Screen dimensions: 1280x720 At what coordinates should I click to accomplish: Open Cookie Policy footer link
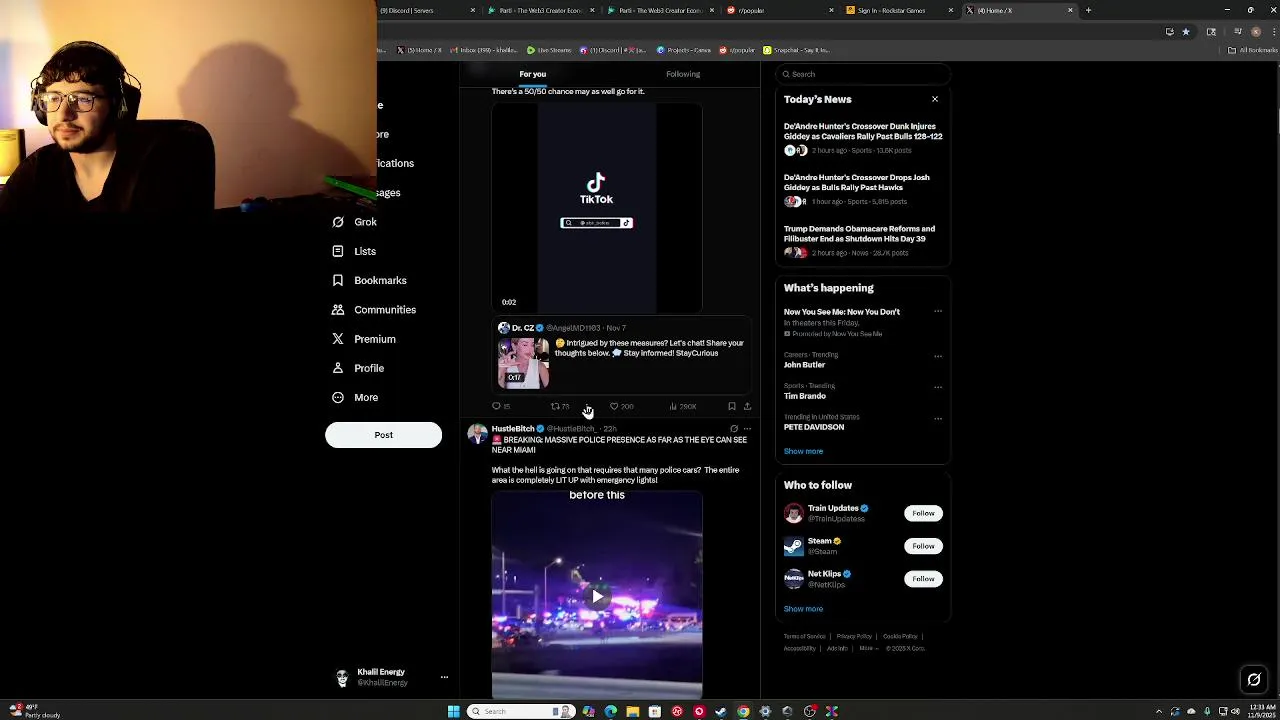tap(900, 637)
